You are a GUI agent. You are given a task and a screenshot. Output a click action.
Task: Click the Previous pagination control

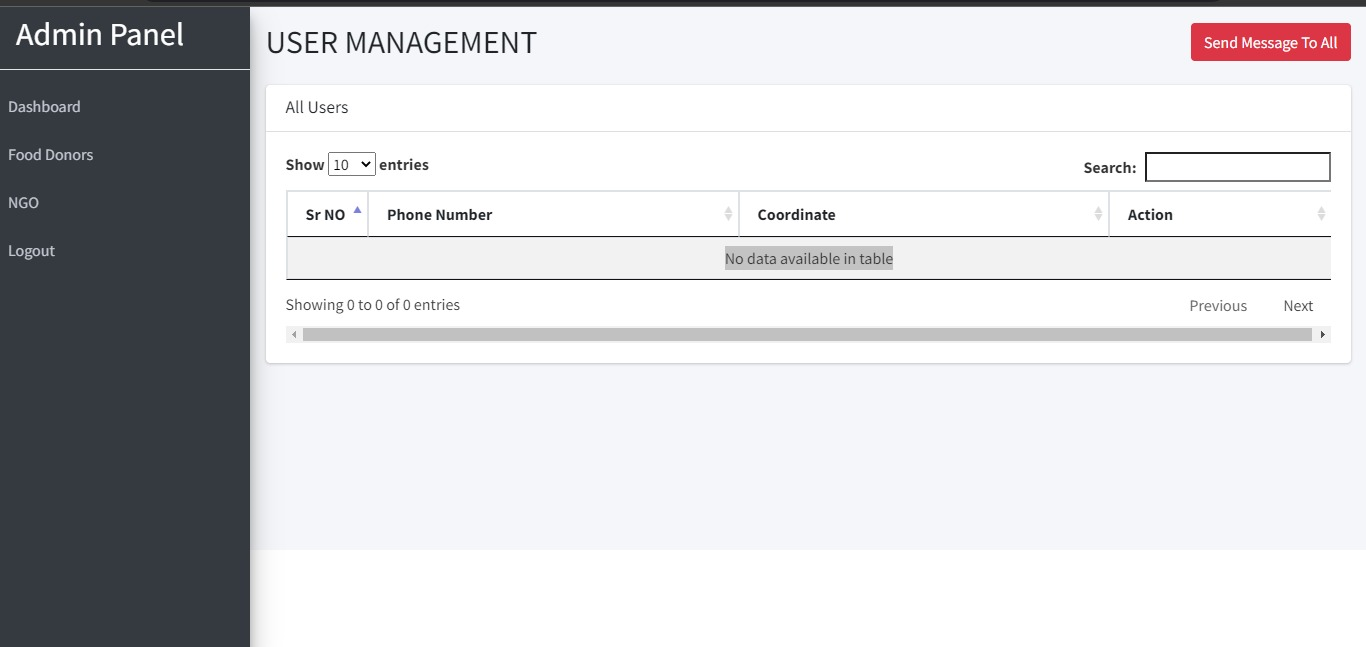1218,305
